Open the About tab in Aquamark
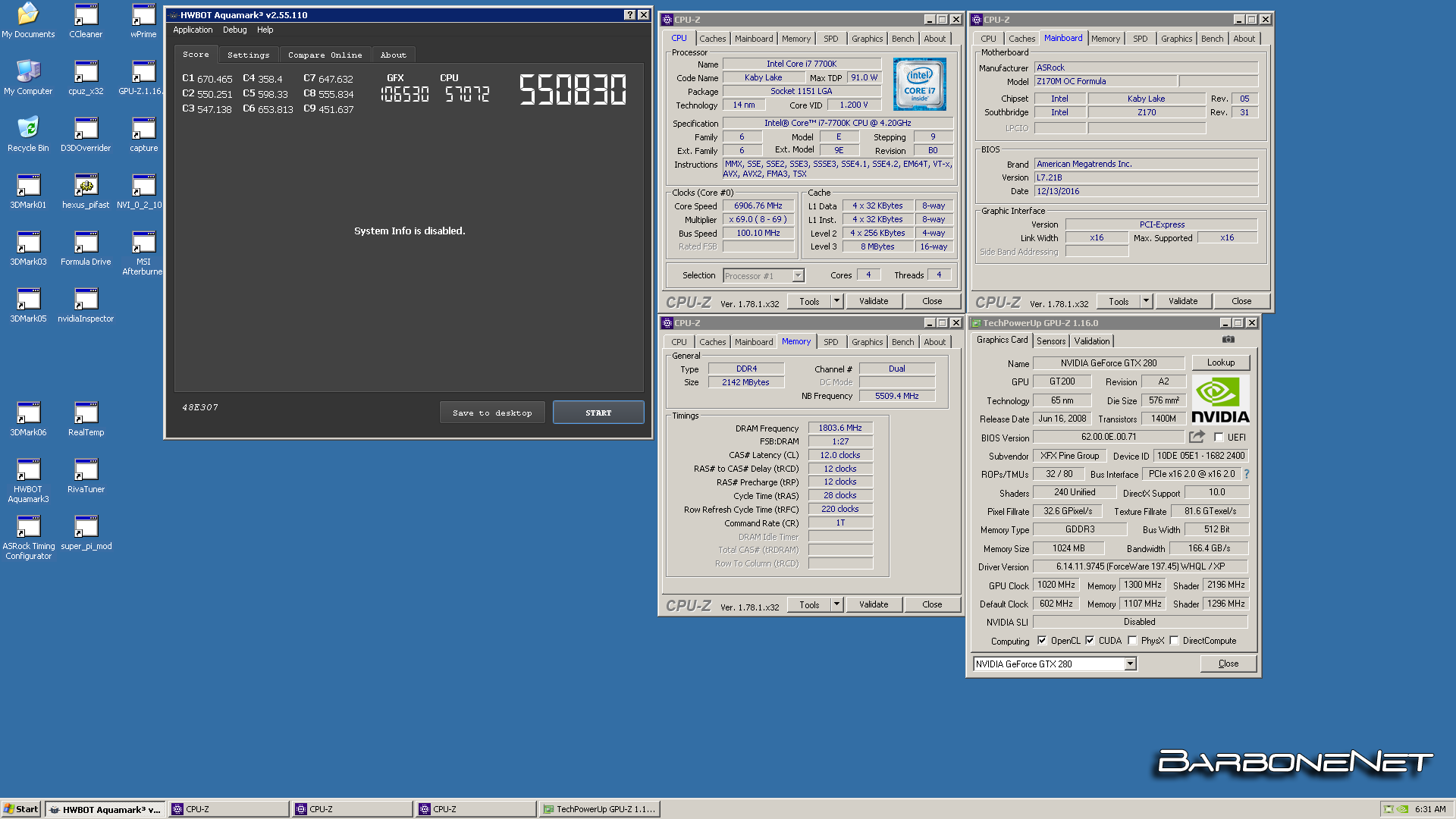Screen dimensions: 1456x819 click(x=393, y=55)
